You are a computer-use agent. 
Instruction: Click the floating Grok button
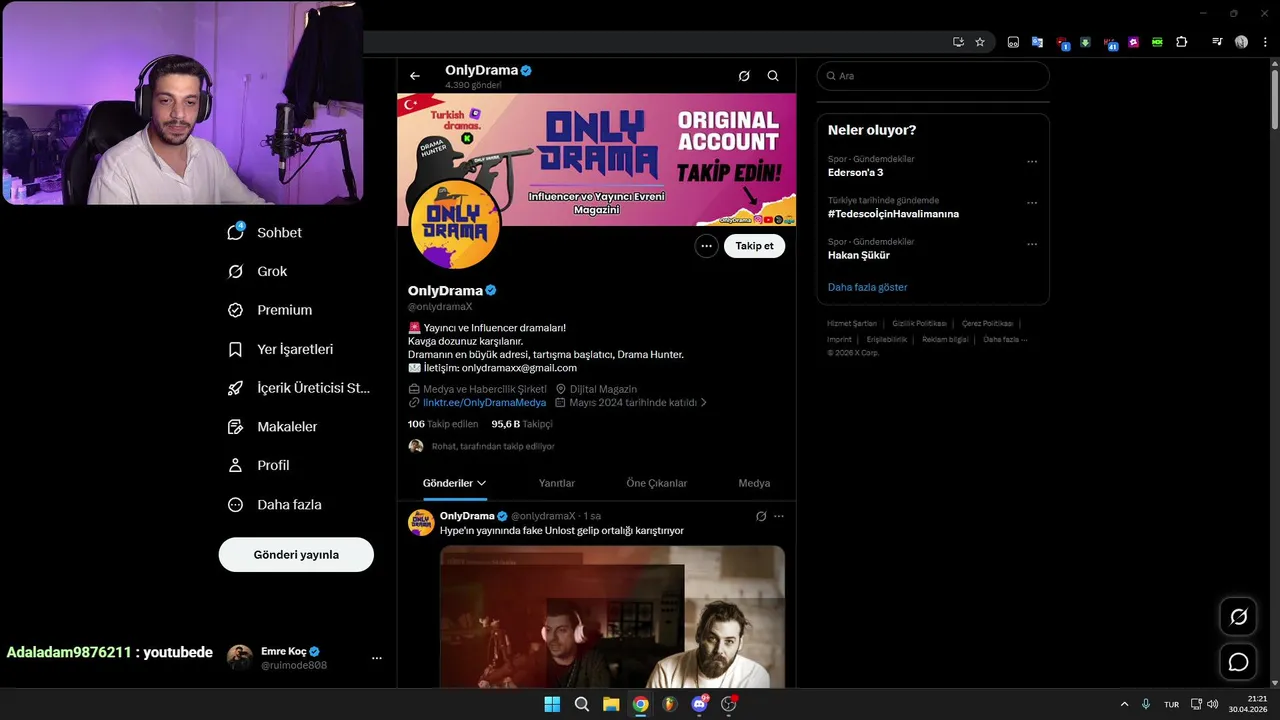click(x=1238, y=617)
